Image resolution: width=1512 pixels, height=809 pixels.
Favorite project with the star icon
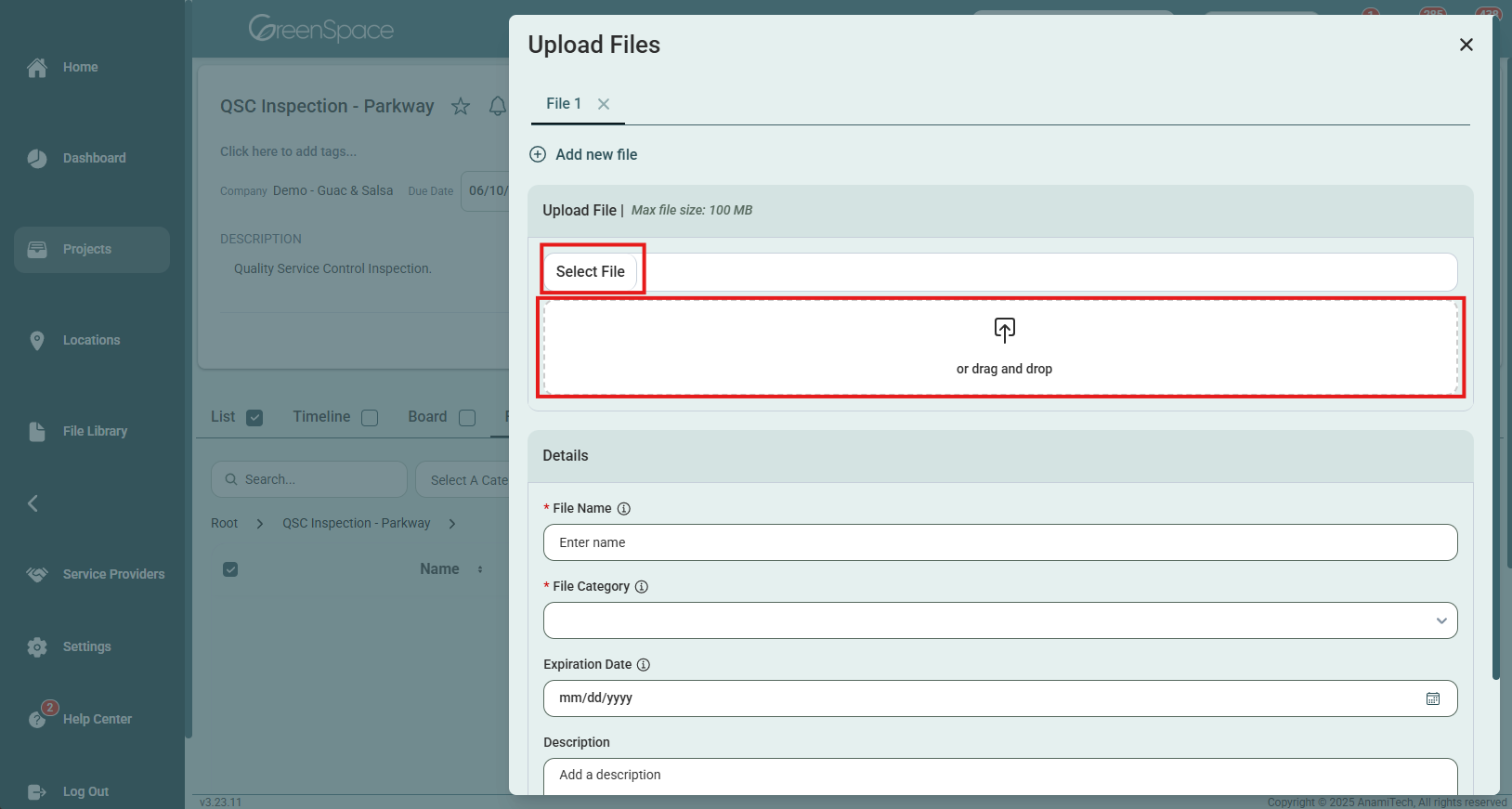(x=461, y=107)
